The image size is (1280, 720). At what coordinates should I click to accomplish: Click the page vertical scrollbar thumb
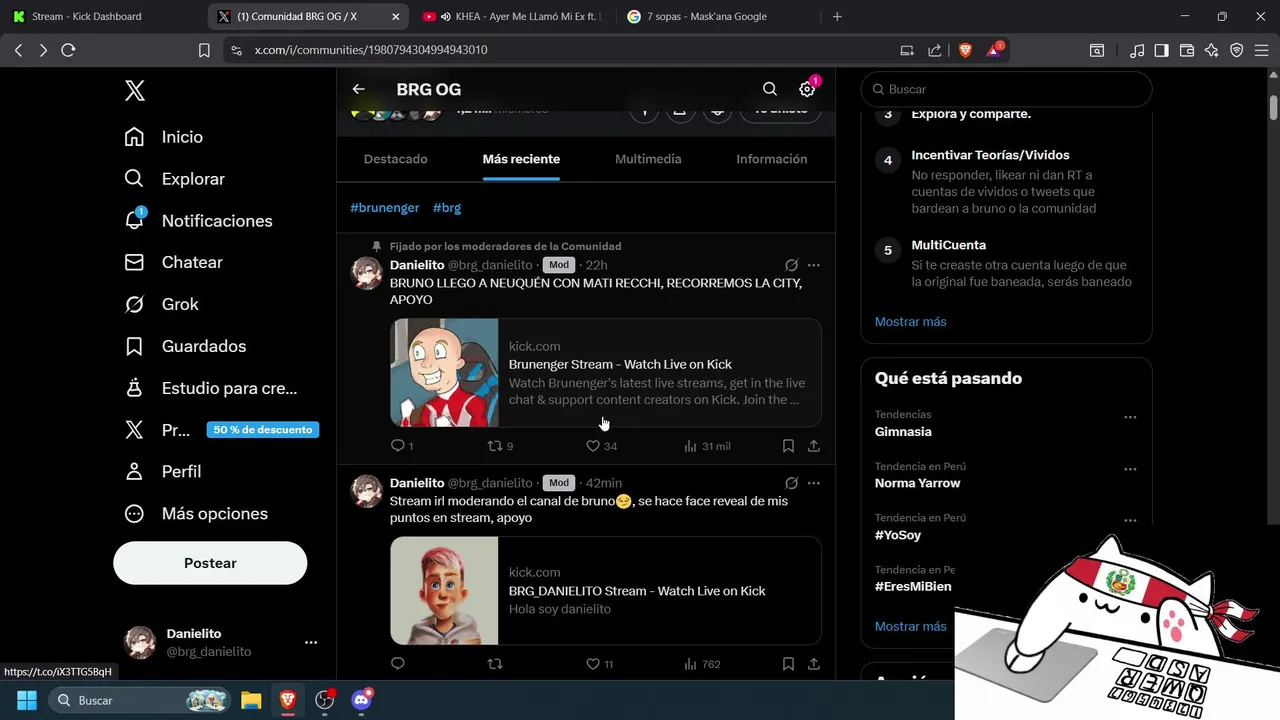tap(1273, 106)
